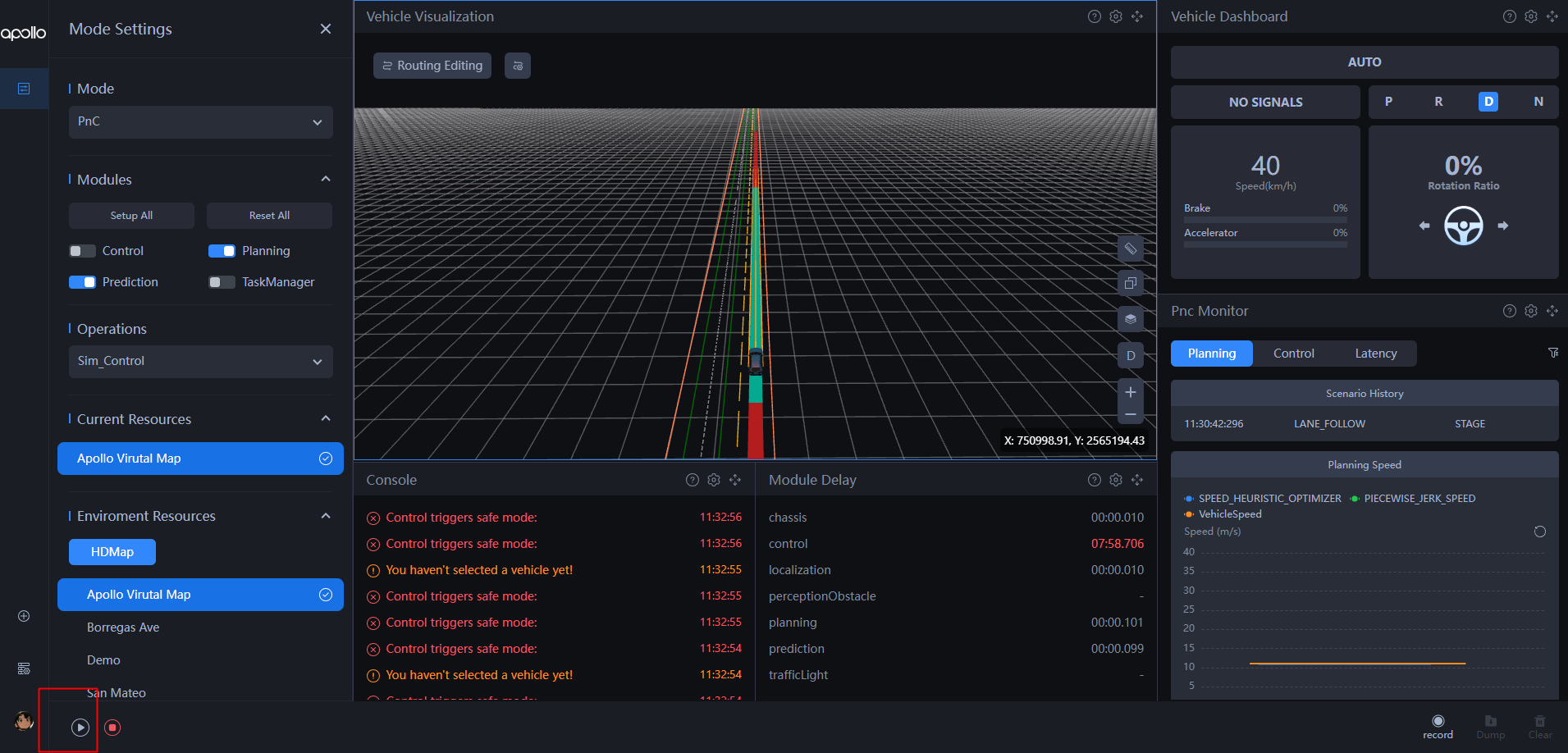The height and width of the screenshot is (753, 1568).
Task: Click Module Delay move panel icon
Action: point(1137,480)
